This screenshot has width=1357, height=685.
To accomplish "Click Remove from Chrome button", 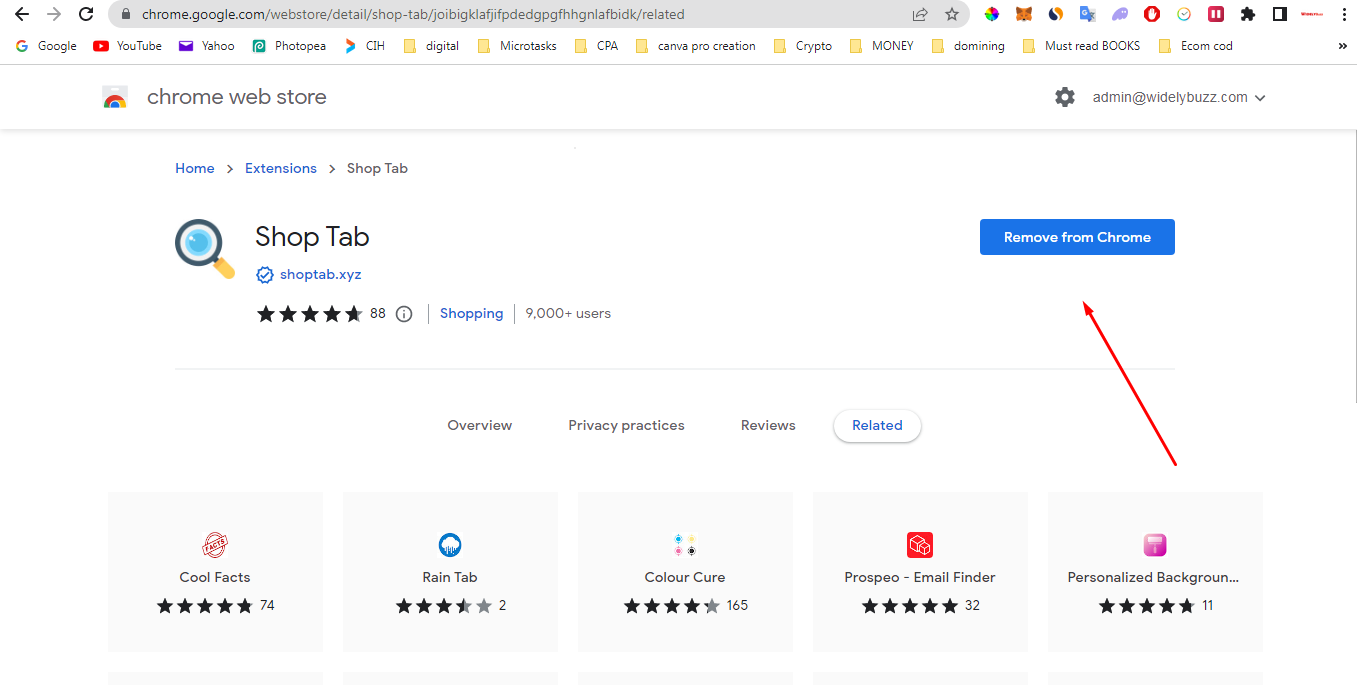I will (1077, 237).
